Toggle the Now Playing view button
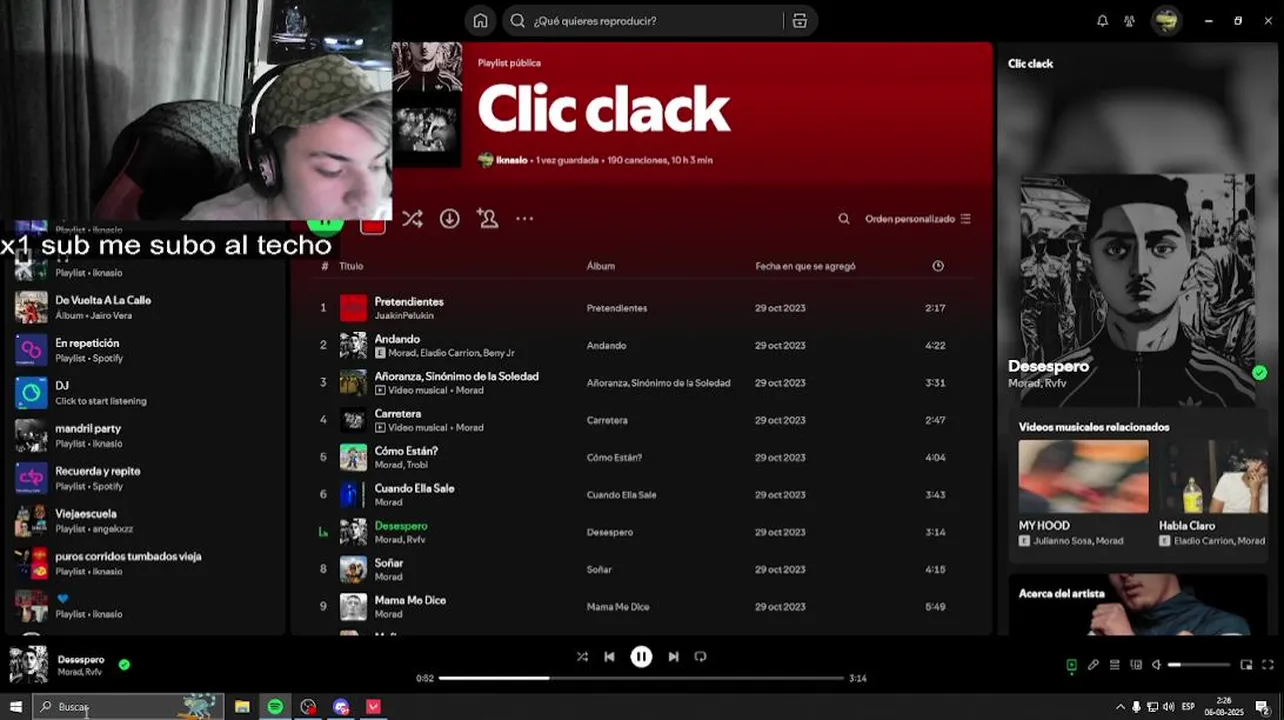This screenshot has height=720, width=1284. (x=1071, y=665)
